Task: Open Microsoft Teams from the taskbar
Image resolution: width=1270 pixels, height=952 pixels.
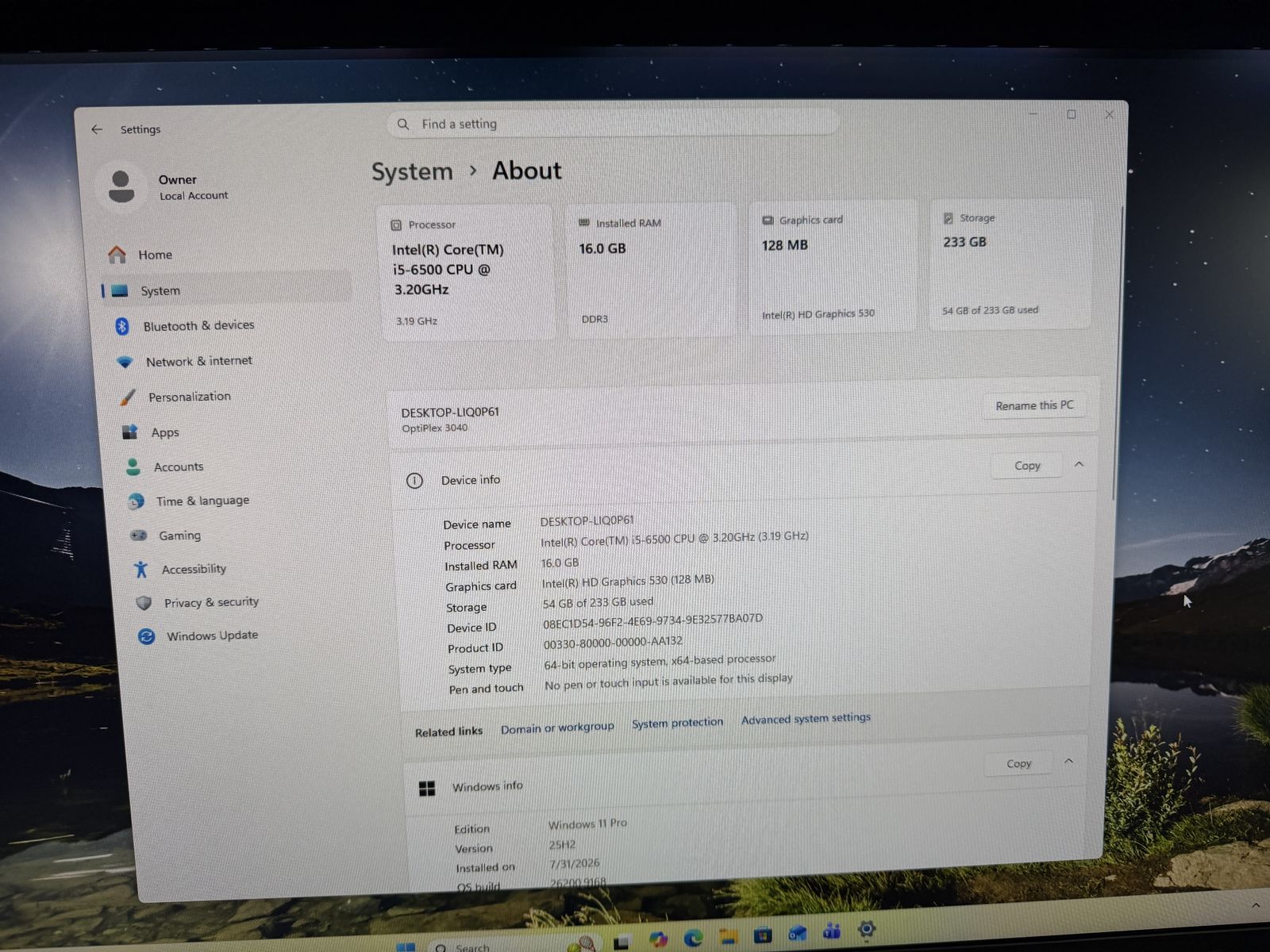Action: (x=832, y=931)
